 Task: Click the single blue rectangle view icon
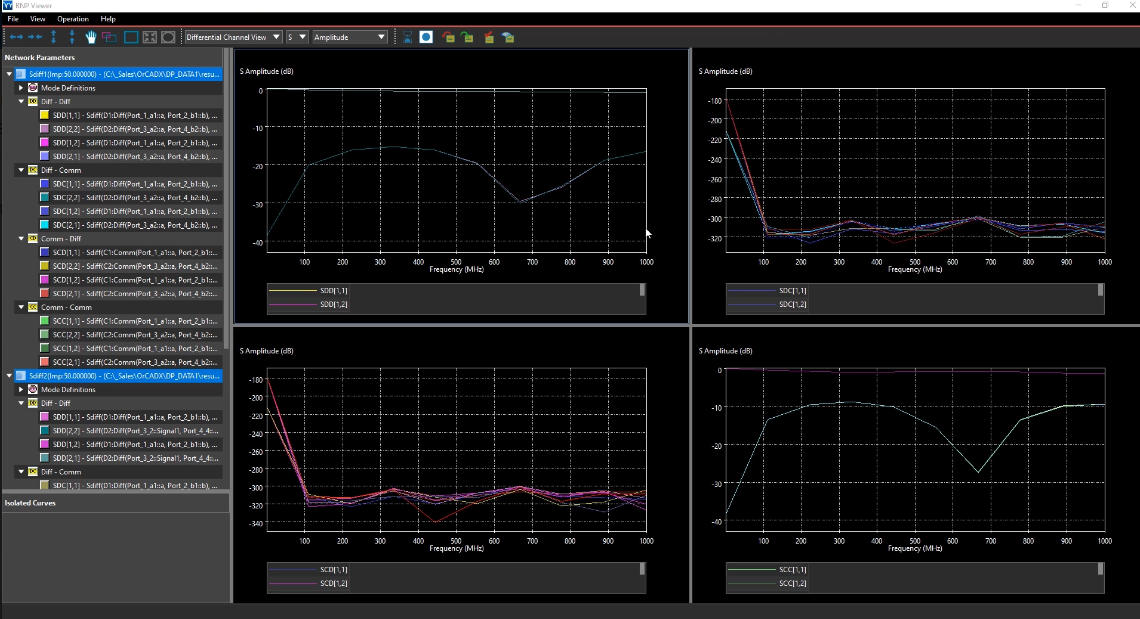[x=130, y=37]
